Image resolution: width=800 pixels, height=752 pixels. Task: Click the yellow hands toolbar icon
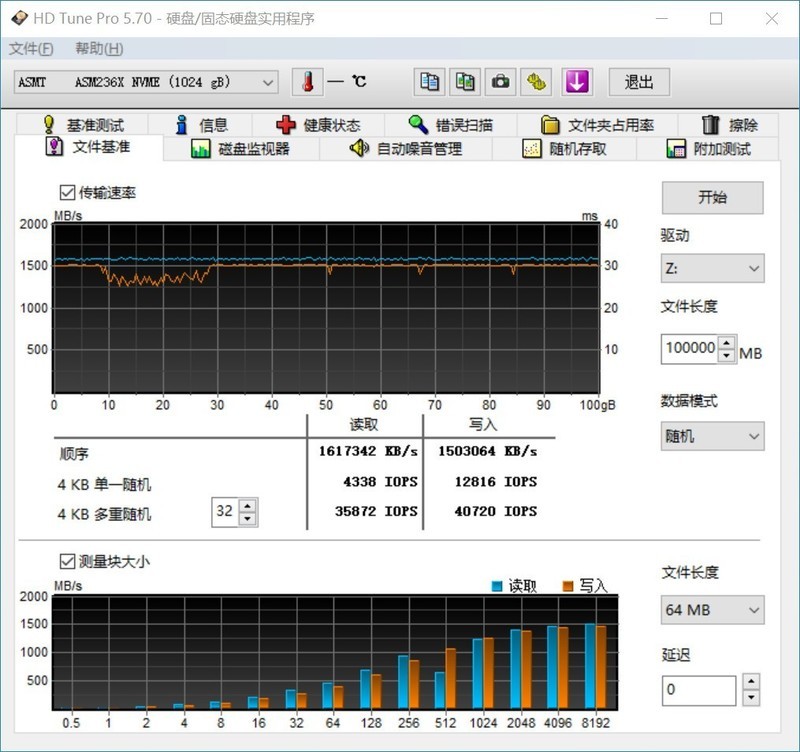point(536,82)
